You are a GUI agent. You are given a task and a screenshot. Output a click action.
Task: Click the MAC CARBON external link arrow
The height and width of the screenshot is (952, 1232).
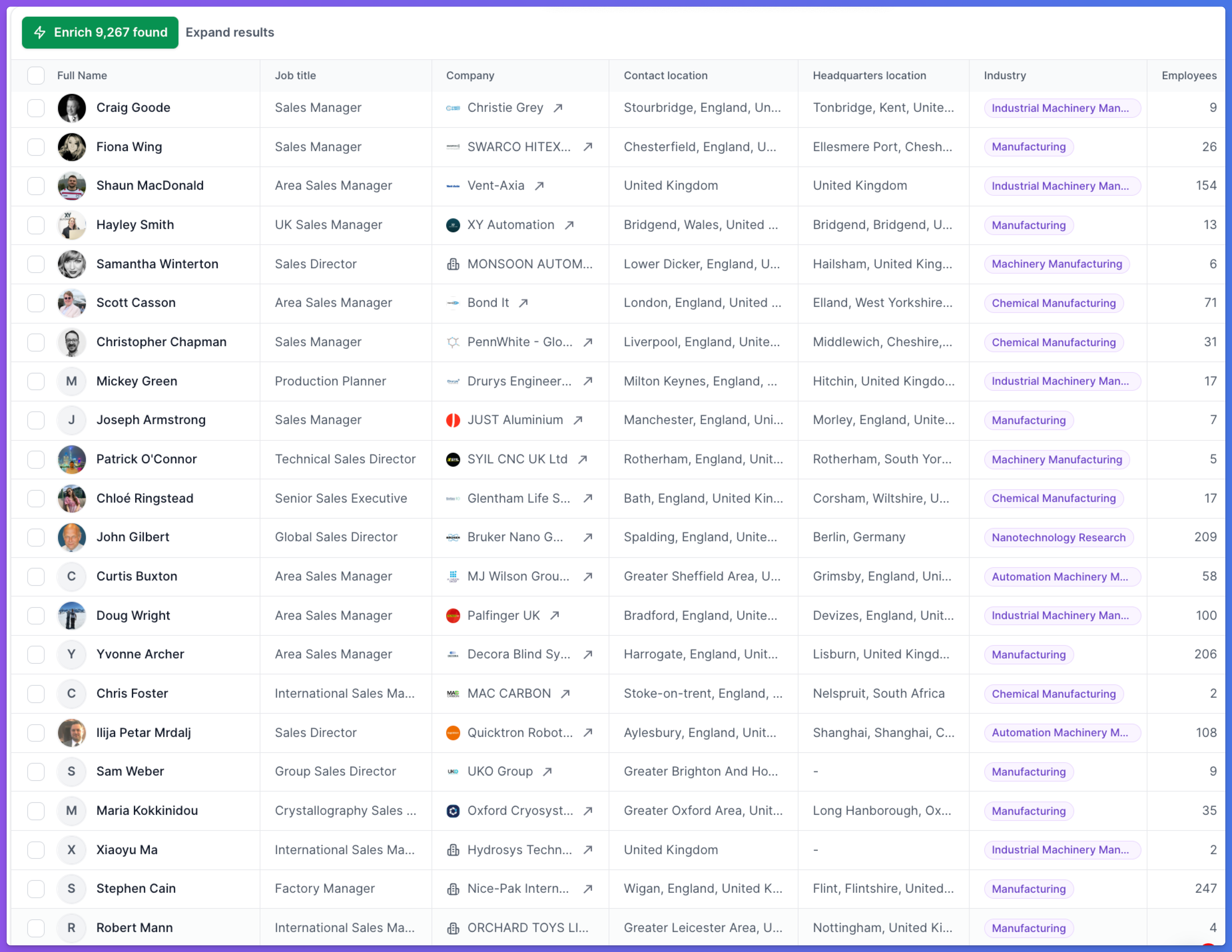[x=565, y=694]
